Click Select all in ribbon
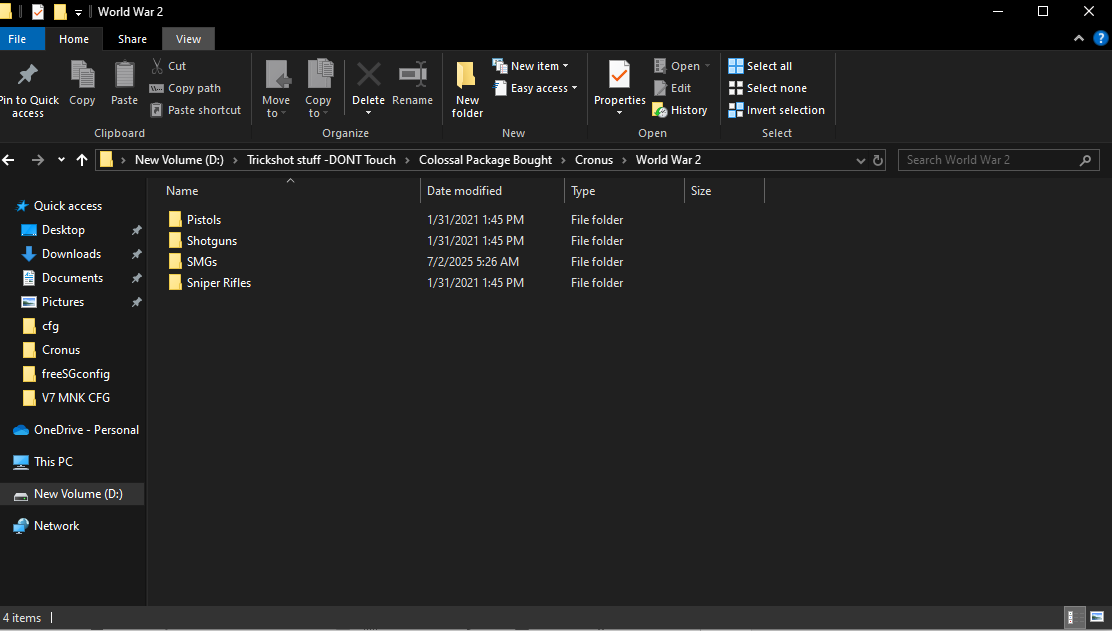This screenshot has height=631, width=1112. tap(760, 66)
